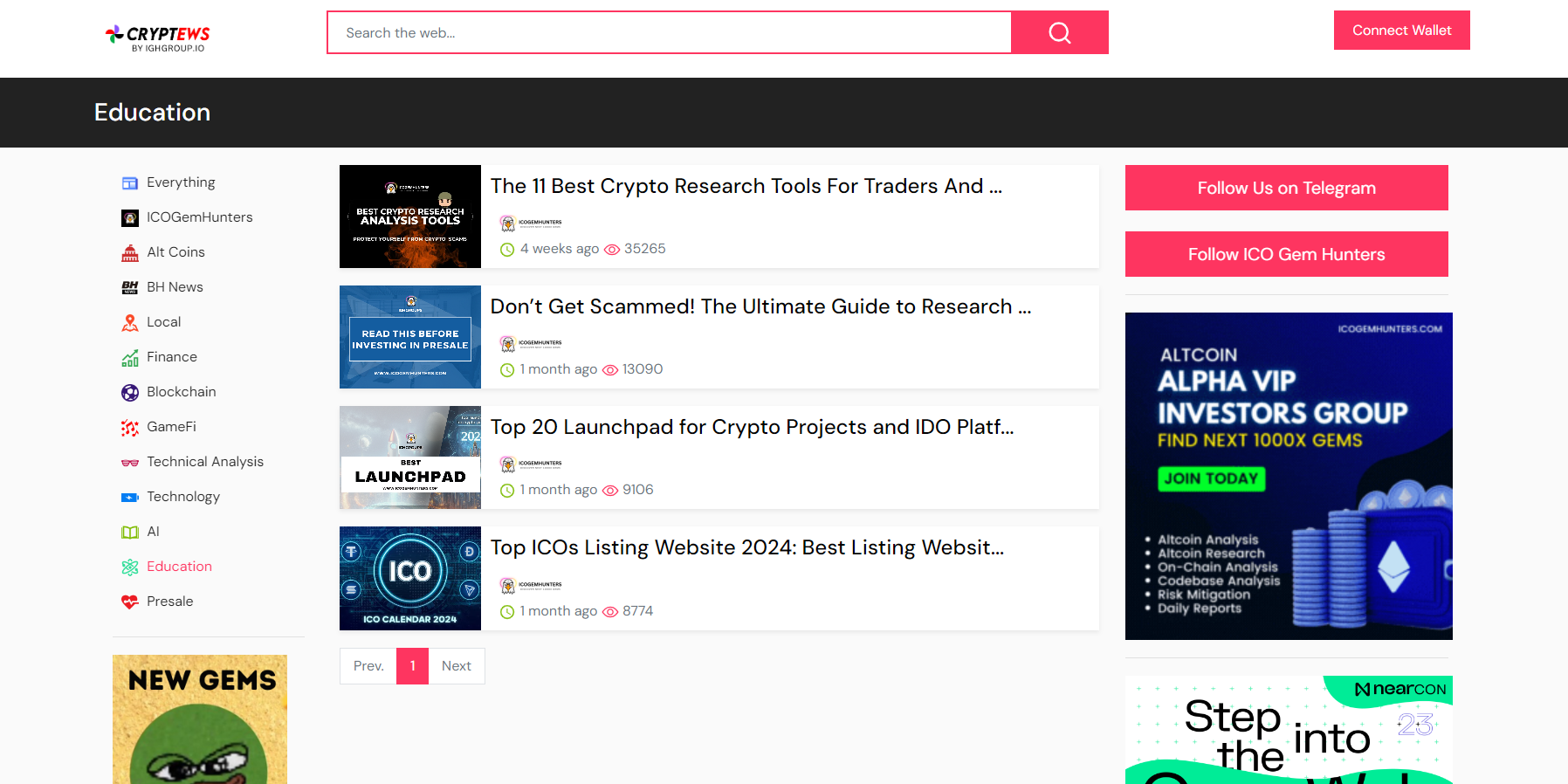
Task: Click the GameFi icon
Action: click(130, 428)
